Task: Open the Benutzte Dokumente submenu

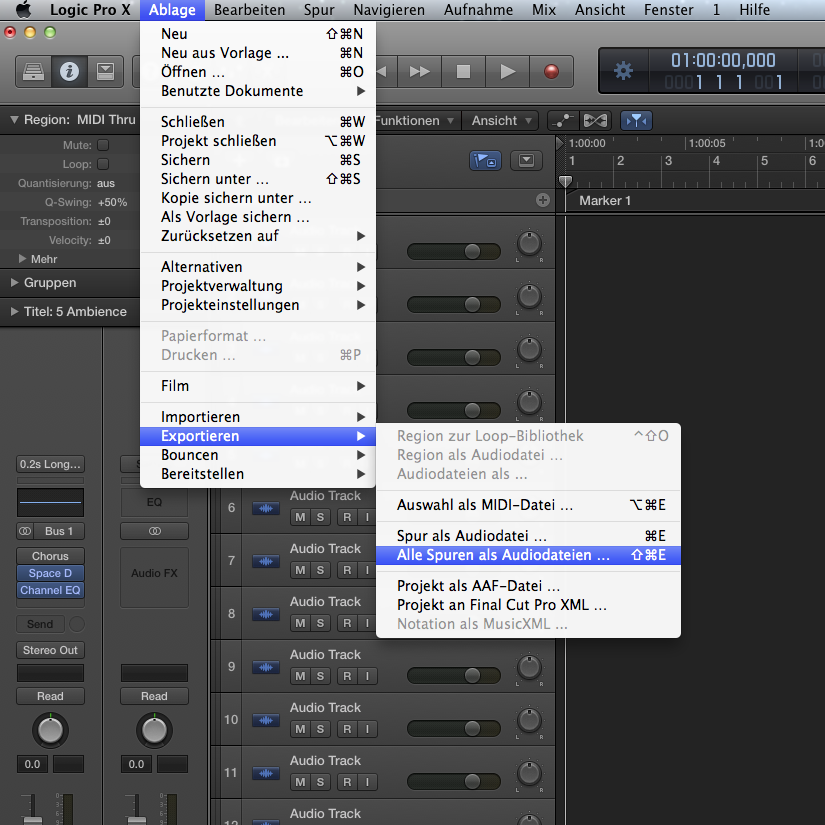Action: tap(258, 91)
